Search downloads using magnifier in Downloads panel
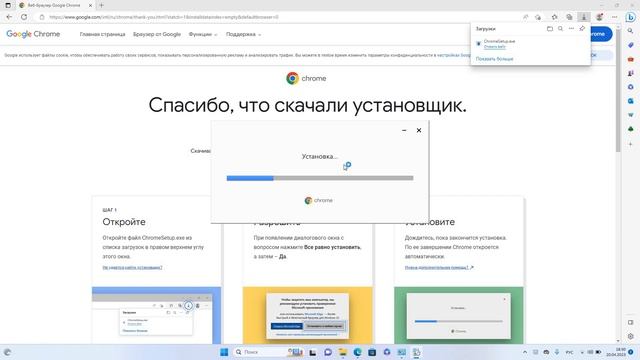 [560, 29]
